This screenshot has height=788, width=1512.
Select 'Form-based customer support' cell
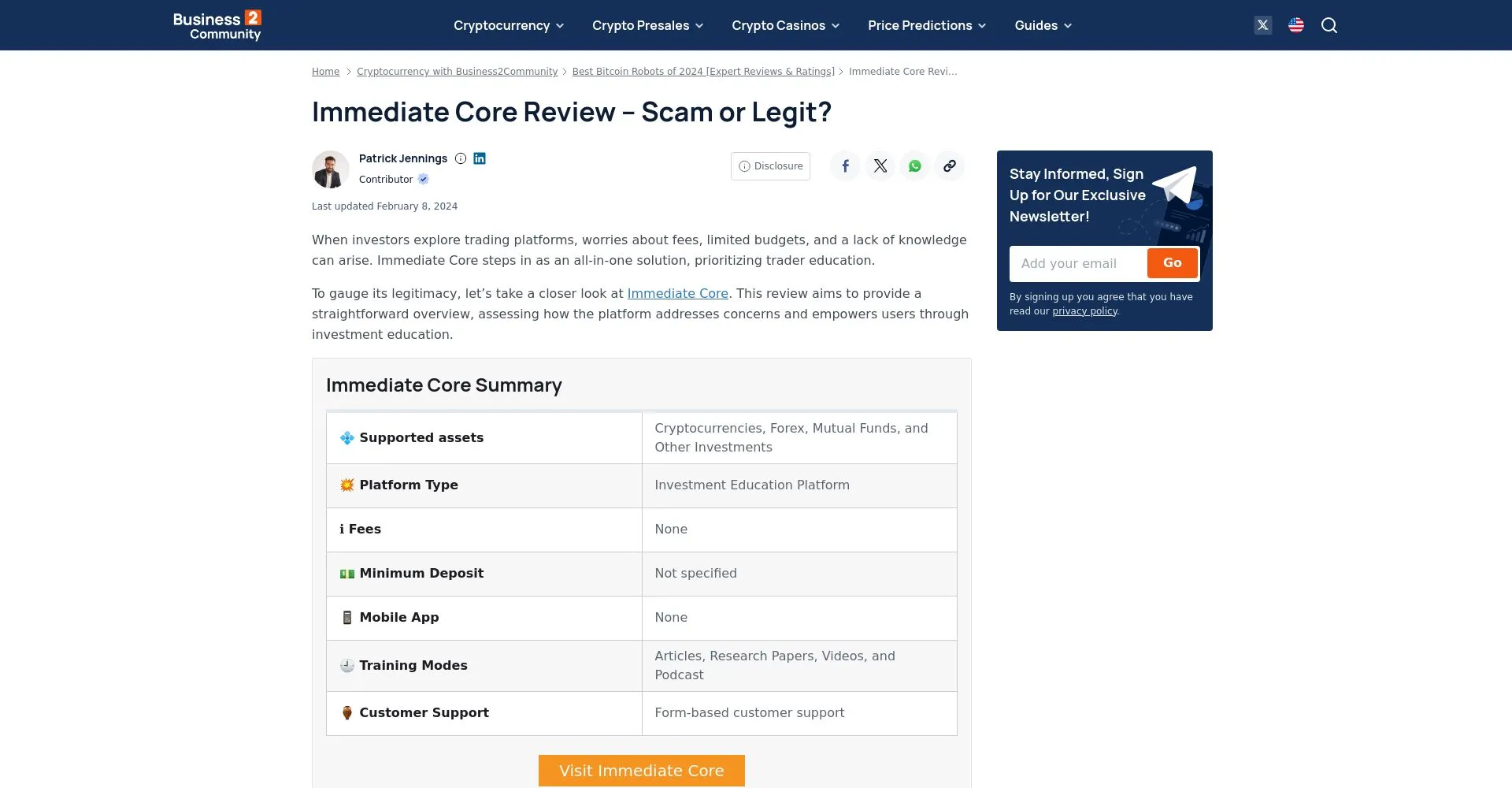[x=749, y=713]
